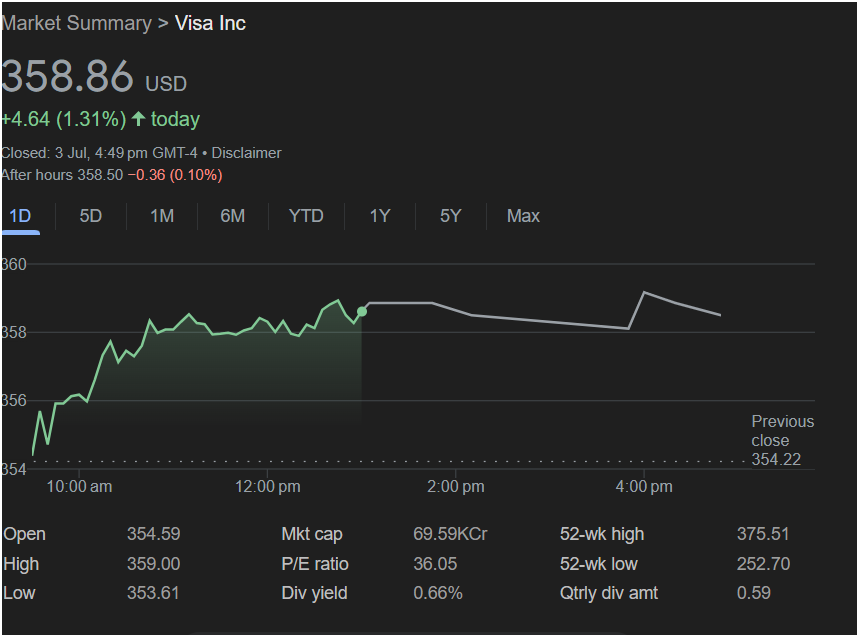Click the P/E ratio value 36.05
Viewport: 859px width, 637px height.
tap(435, 564)
